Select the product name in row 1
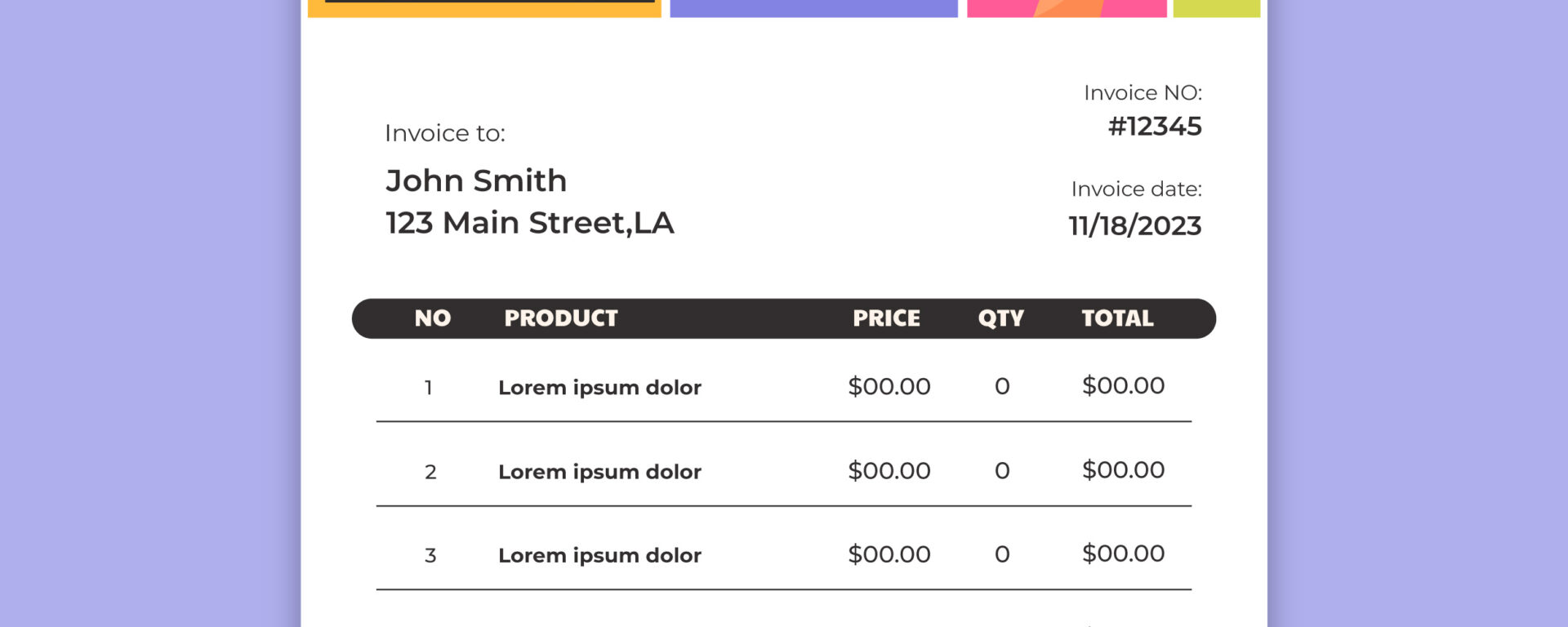1568x627 pixels. 599,388
